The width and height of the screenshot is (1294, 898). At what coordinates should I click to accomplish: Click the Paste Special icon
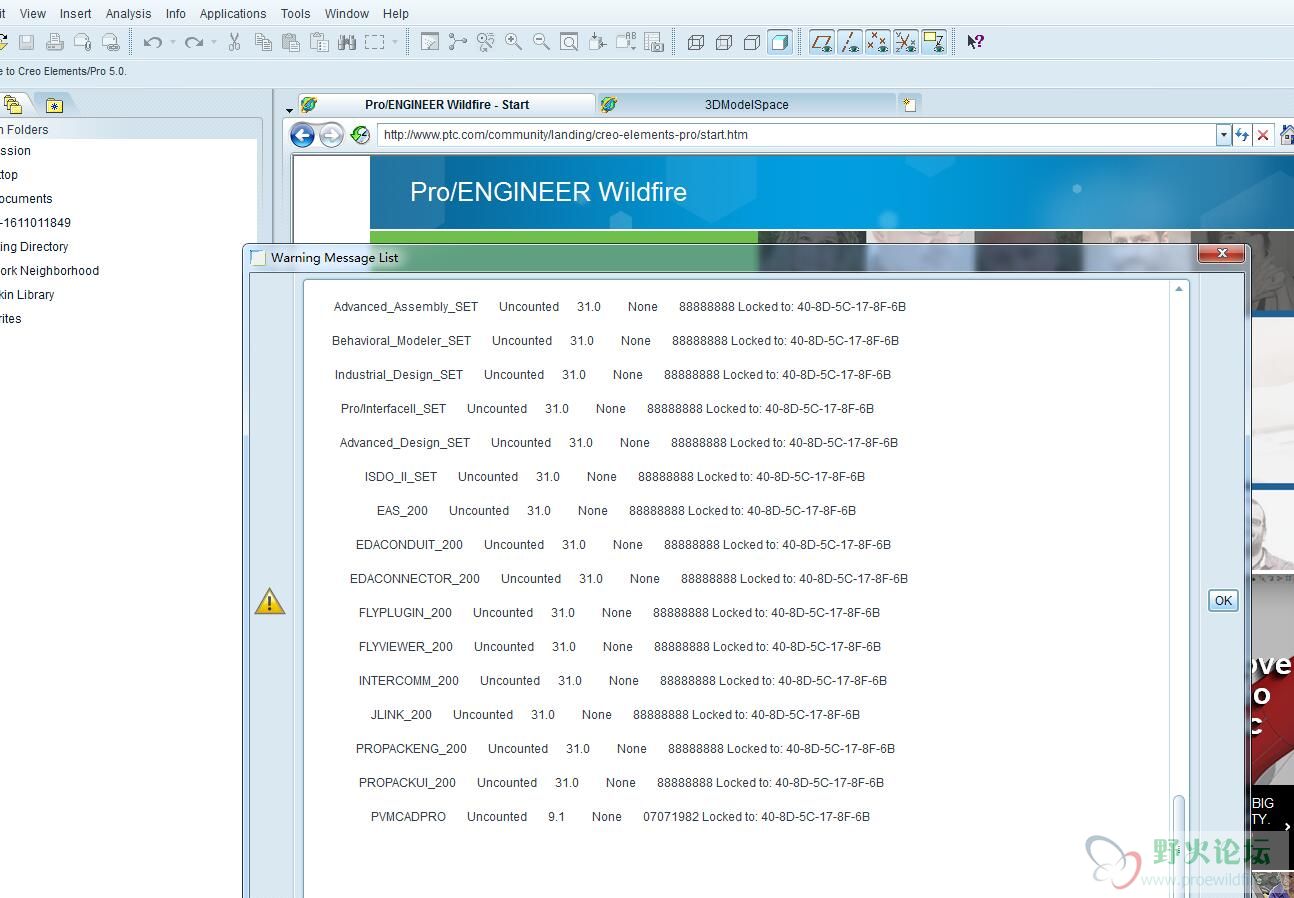point(319,42)
